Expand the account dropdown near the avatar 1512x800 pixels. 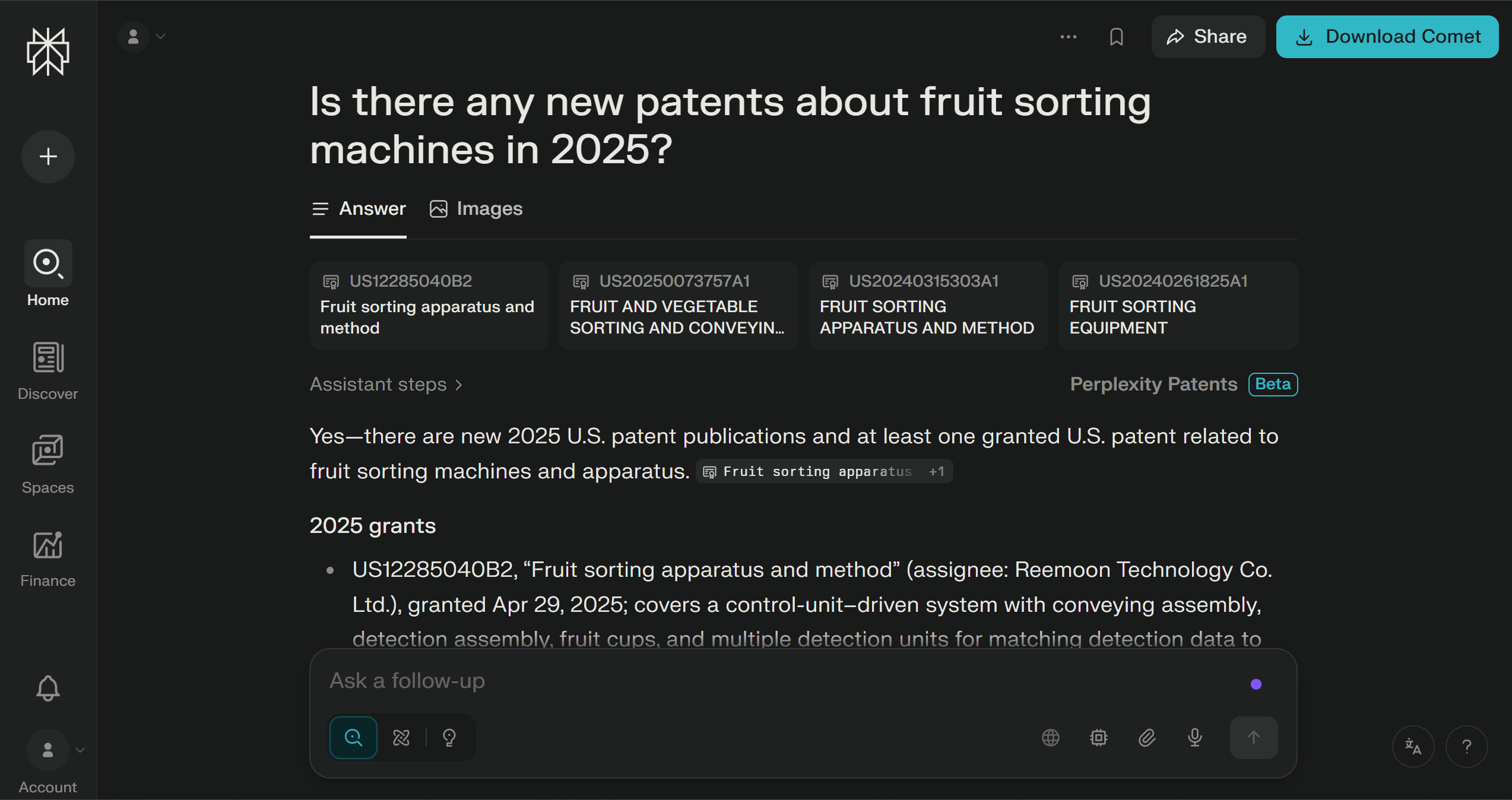point(160,36)
